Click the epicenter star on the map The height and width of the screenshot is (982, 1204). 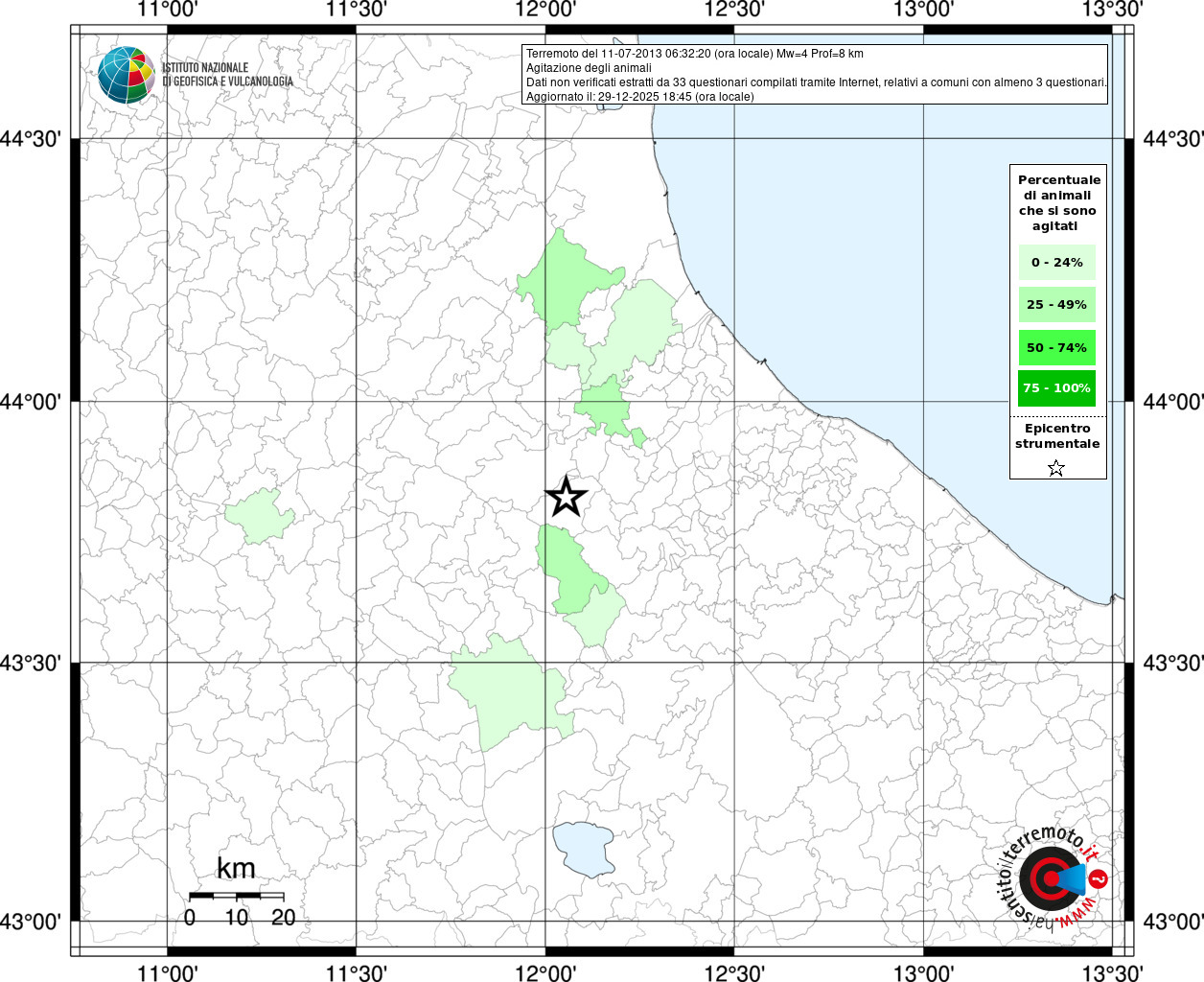(566, 497)
